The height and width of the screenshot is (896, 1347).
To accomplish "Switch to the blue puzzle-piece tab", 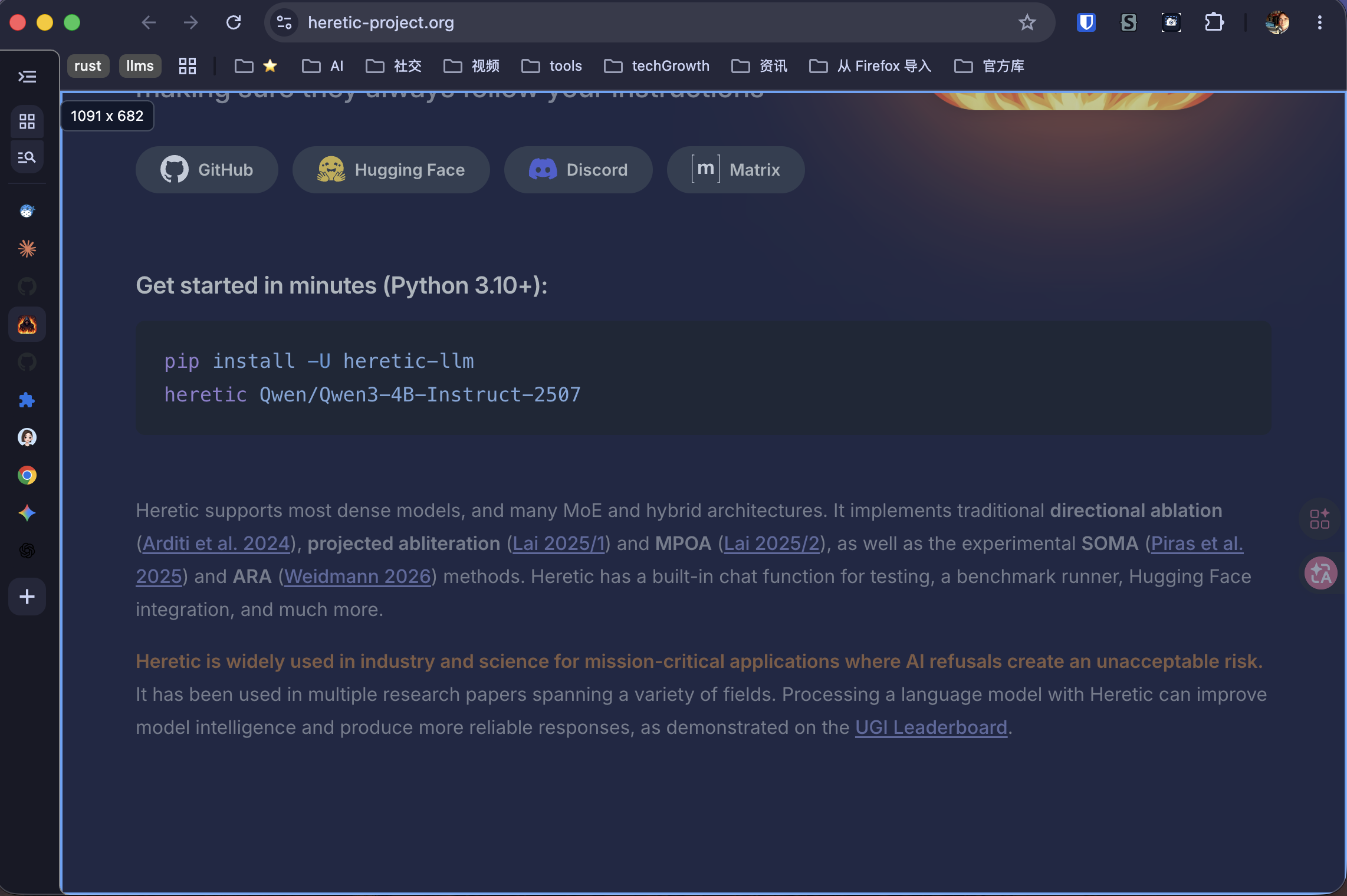I will 27,400.
